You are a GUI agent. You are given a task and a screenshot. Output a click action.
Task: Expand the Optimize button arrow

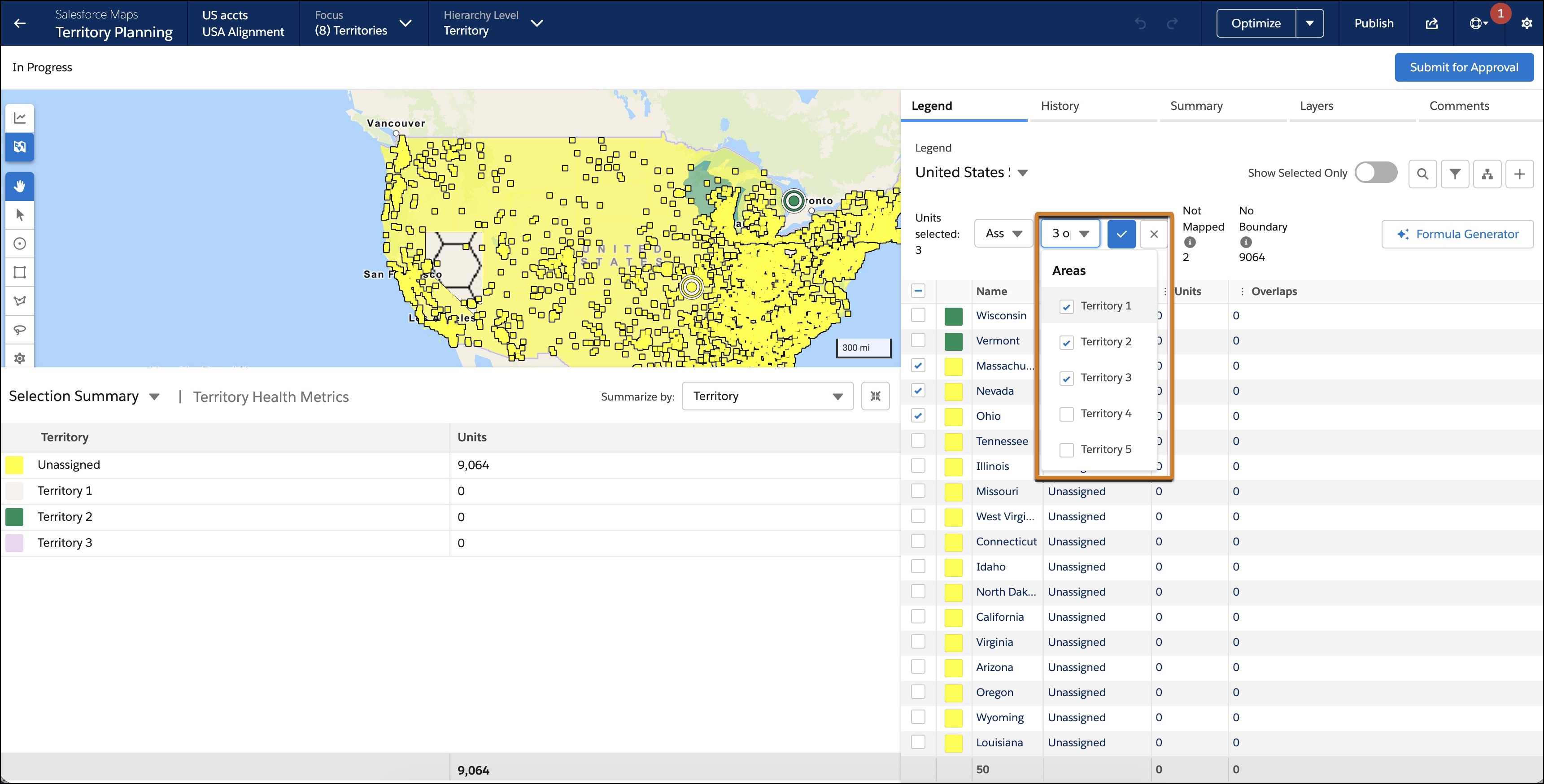[x=1310, y=23]
